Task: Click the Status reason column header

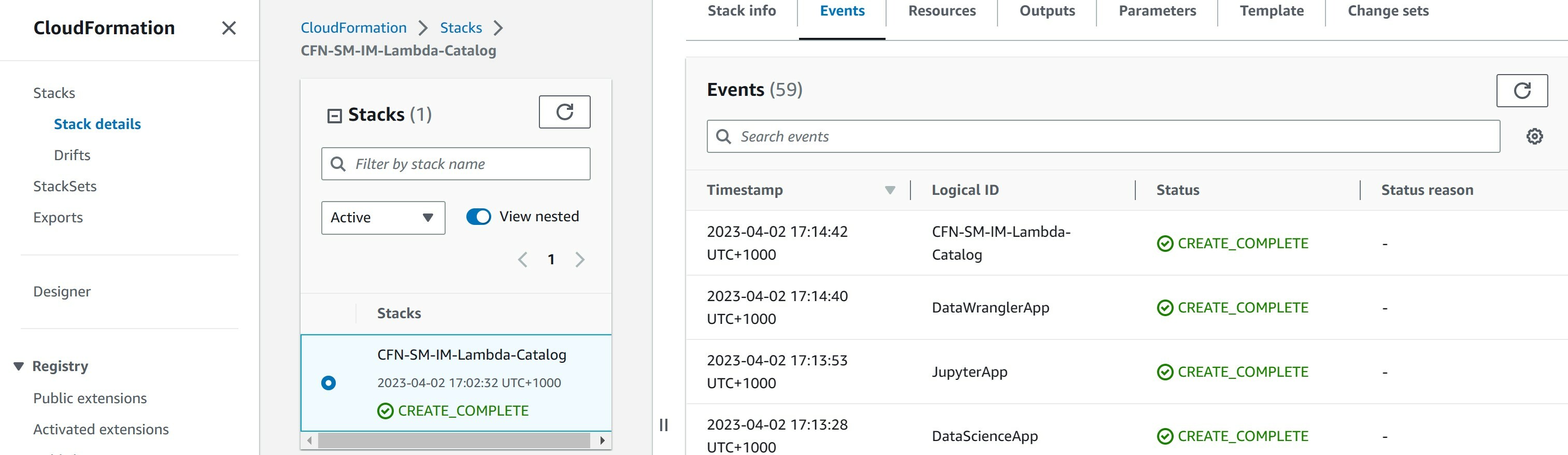Action: [1427, 190]
